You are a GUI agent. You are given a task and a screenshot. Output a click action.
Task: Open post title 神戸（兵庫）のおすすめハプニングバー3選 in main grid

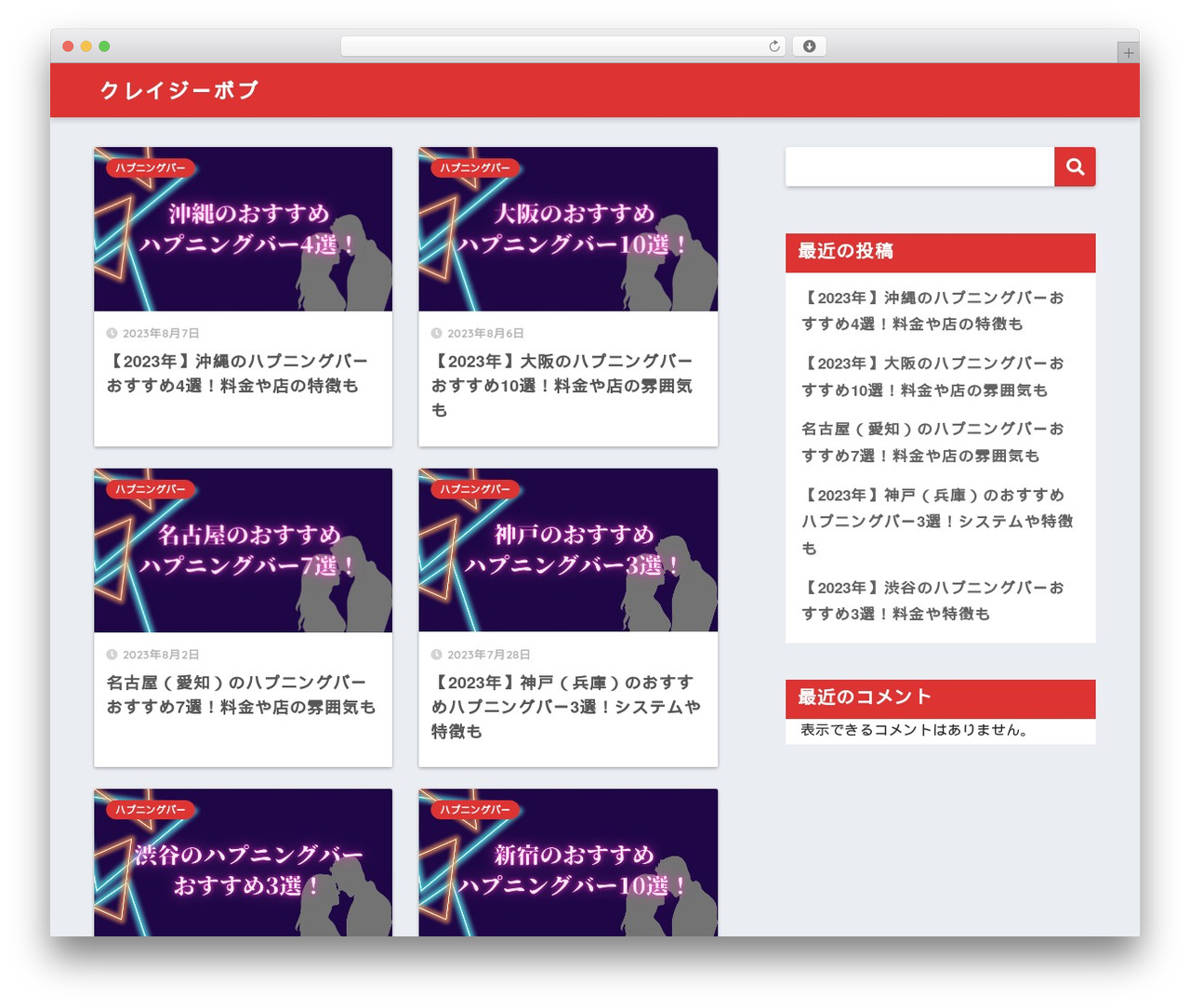tap(566, 707)
